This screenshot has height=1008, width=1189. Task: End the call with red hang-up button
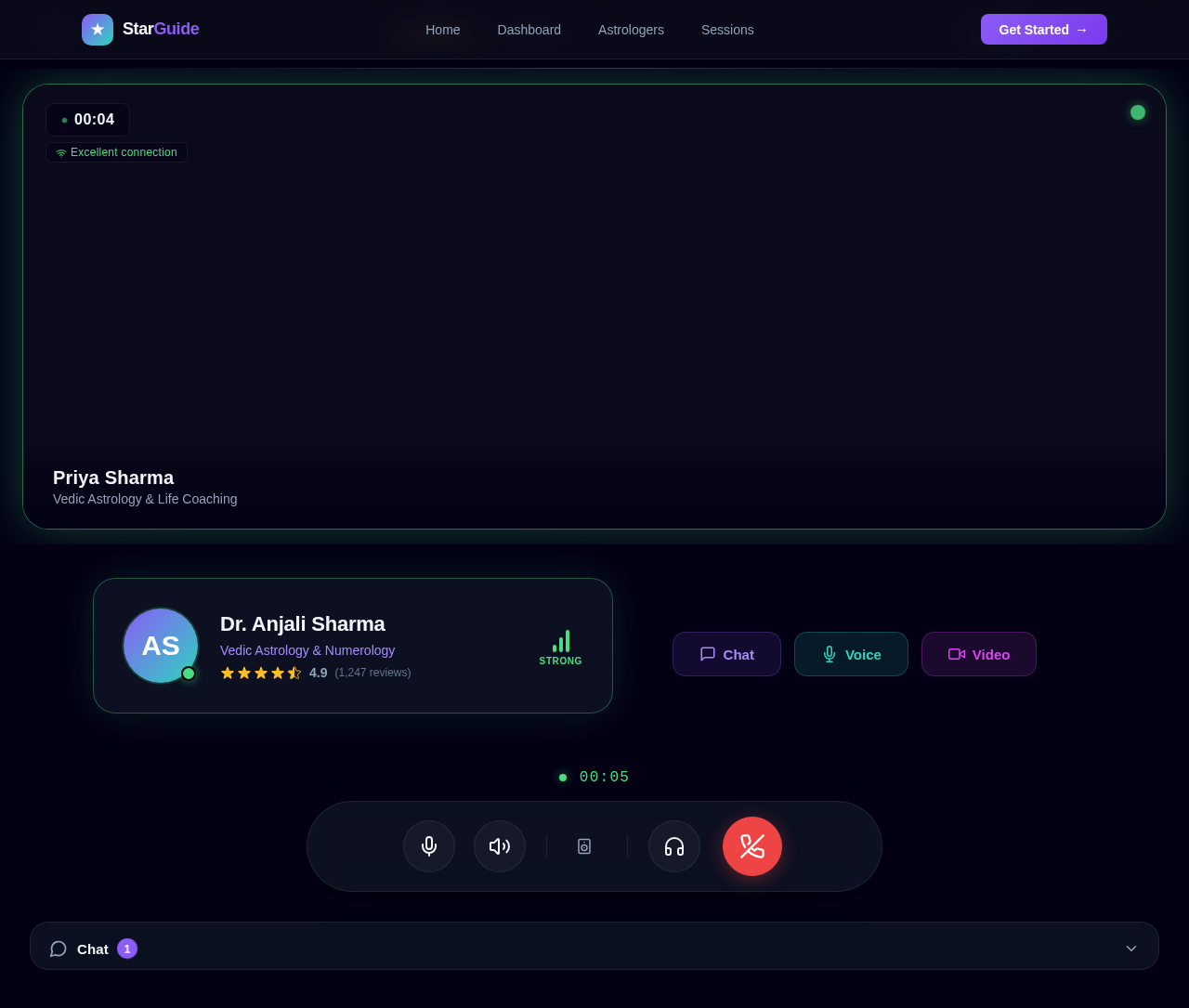752,846
